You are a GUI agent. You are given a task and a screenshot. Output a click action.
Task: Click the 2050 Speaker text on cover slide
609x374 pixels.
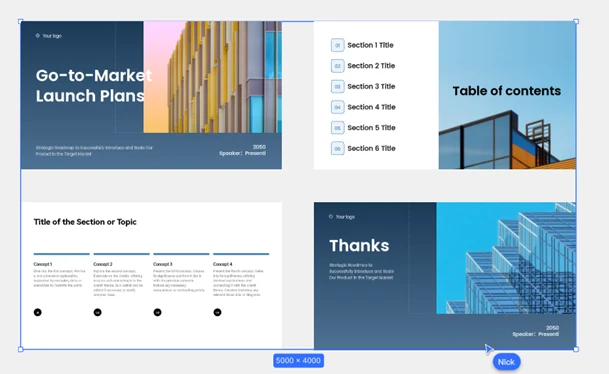[x=242, y=150]
